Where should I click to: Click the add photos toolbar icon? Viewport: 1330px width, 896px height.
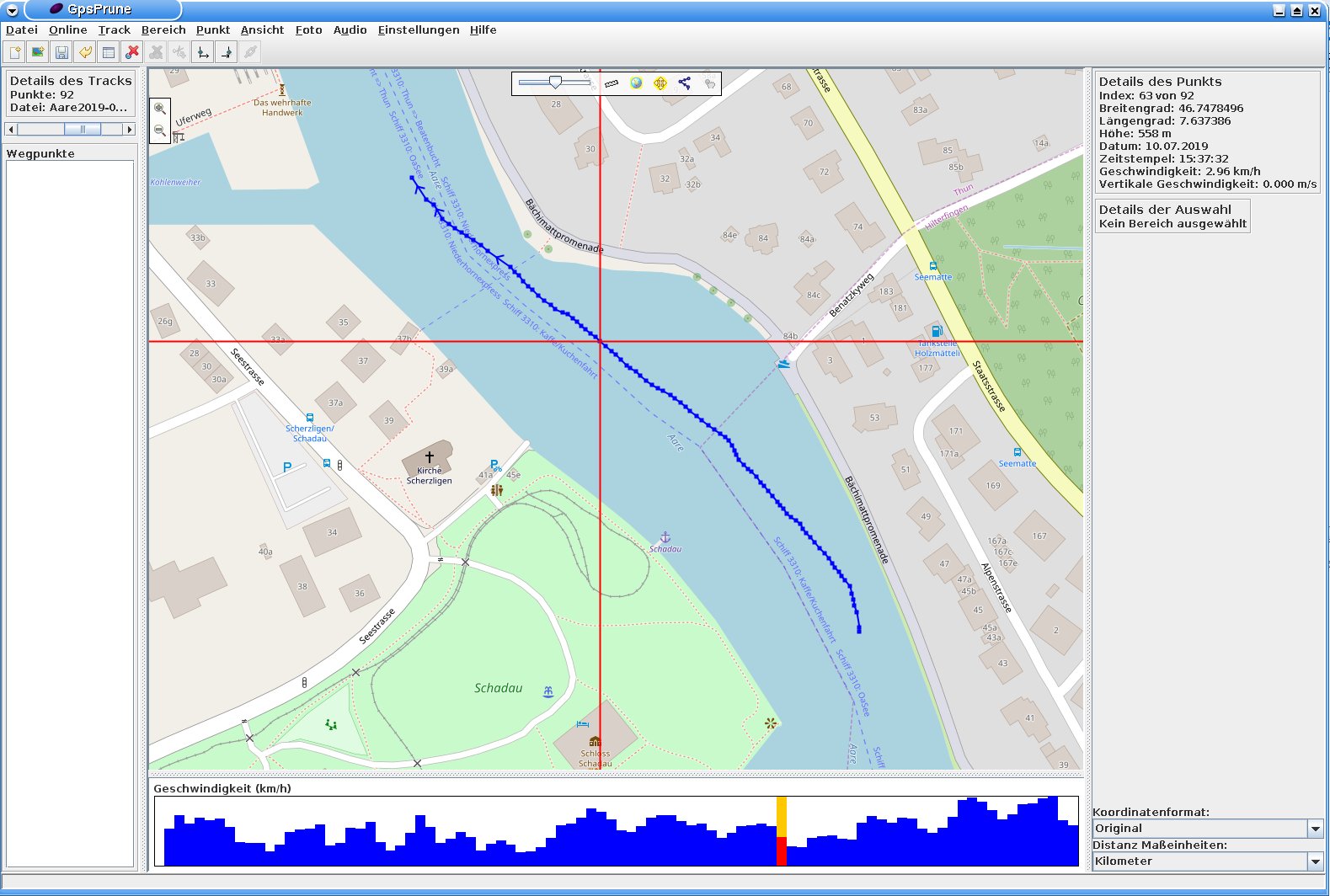tap(38, 52)
